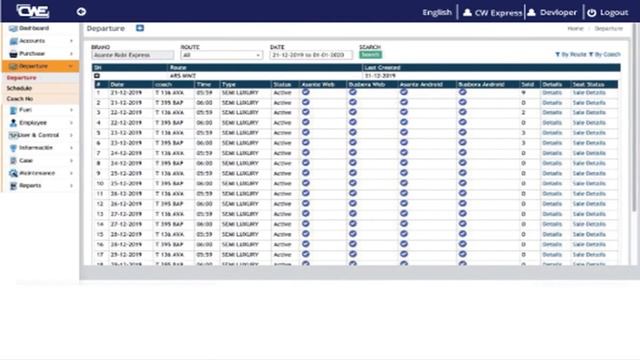This screenshot has width=640, height=360.
Task: Click row 9 Asante Web check icon
Action: 306,173
